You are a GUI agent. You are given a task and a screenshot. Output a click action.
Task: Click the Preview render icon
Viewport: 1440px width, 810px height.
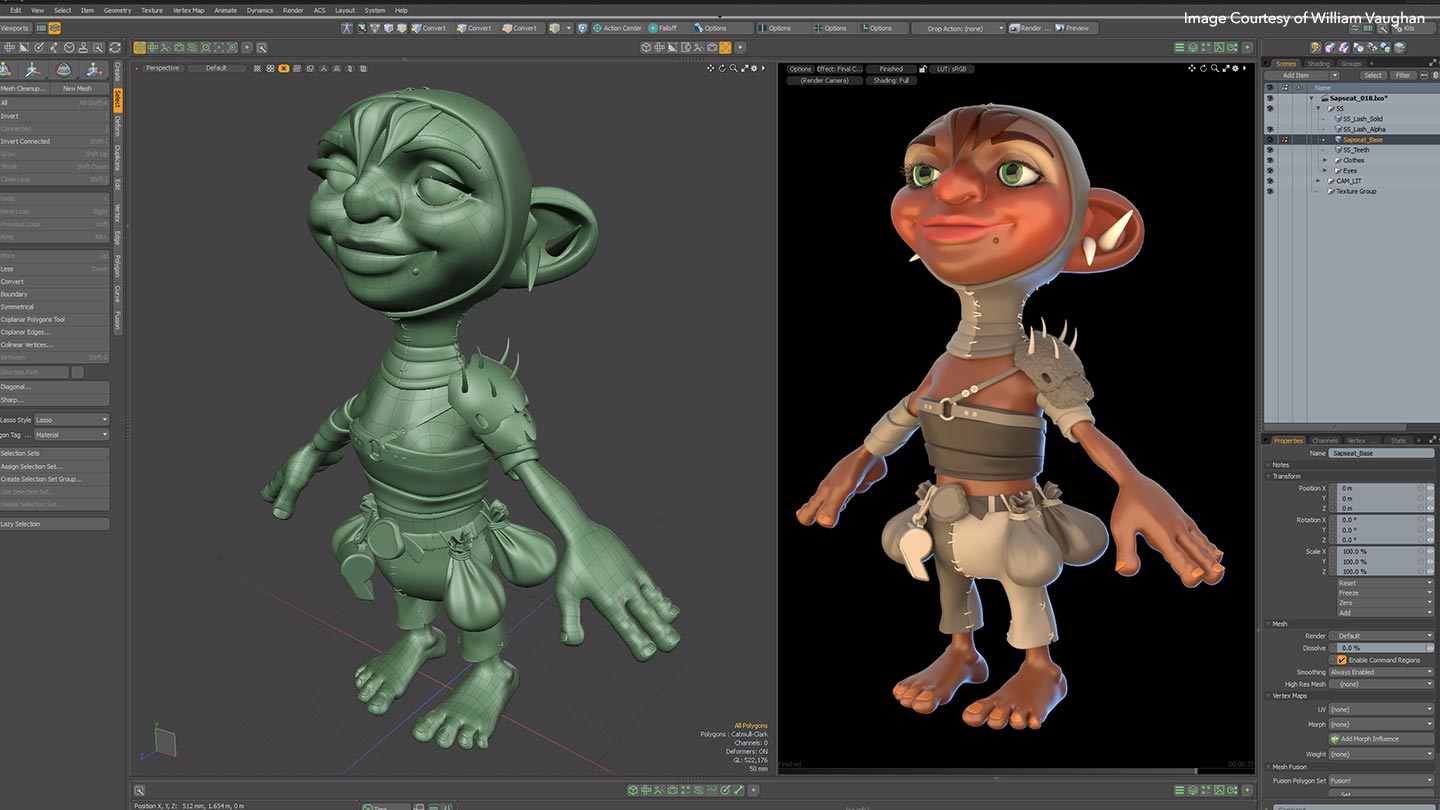coord(1061,28)
